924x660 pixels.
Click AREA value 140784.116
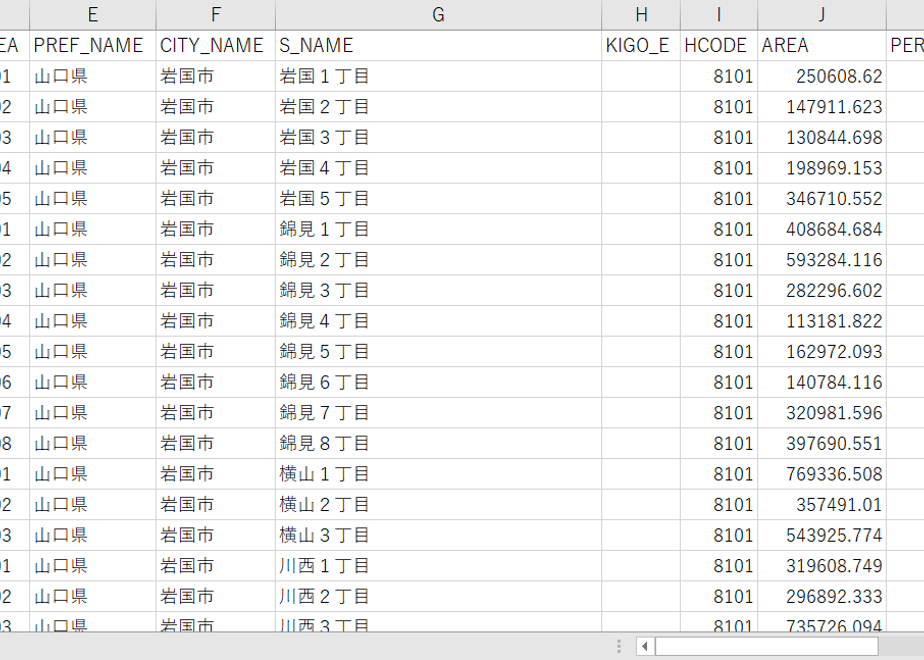(822, 382)
